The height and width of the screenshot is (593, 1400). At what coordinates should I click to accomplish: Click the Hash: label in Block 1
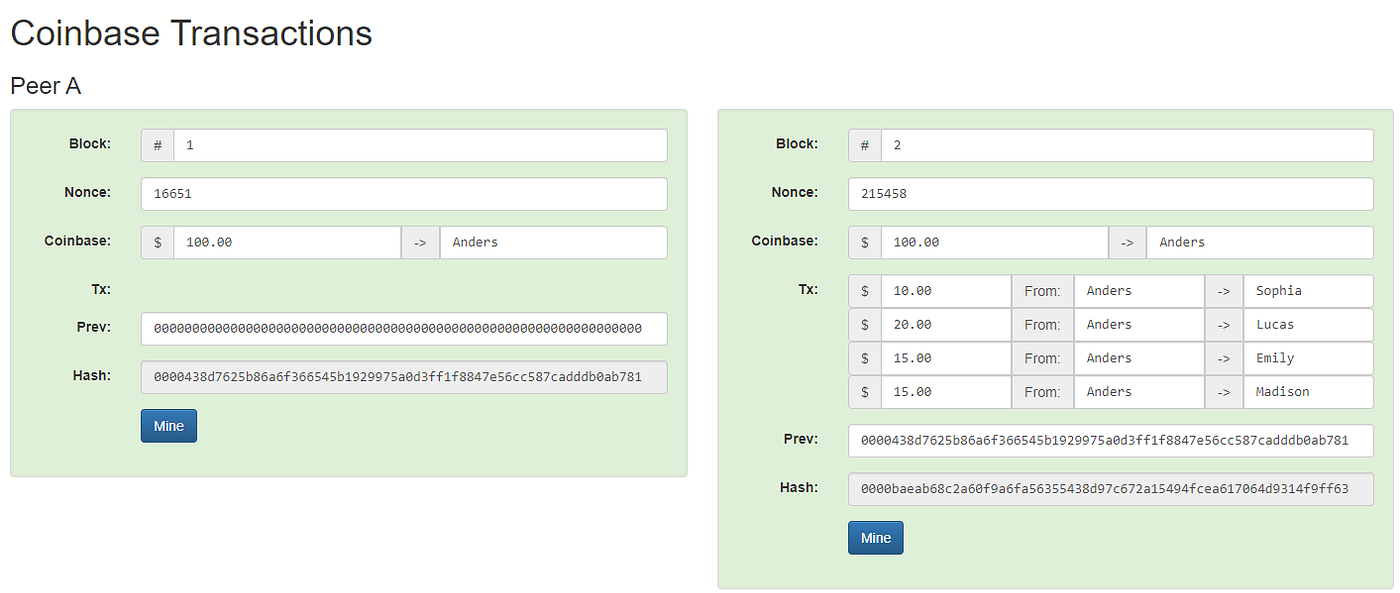[93, 375]
